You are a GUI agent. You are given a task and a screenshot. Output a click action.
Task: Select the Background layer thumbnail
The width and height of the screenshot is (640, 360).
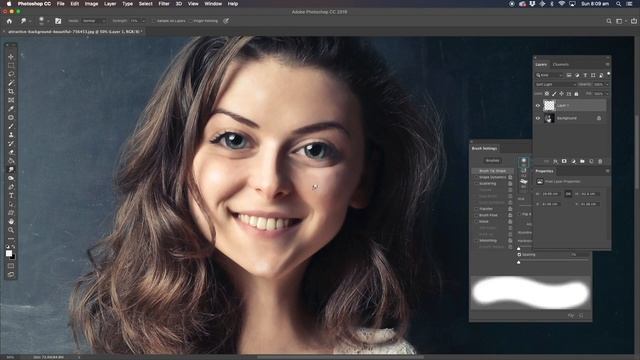click(x=549, y=118)
